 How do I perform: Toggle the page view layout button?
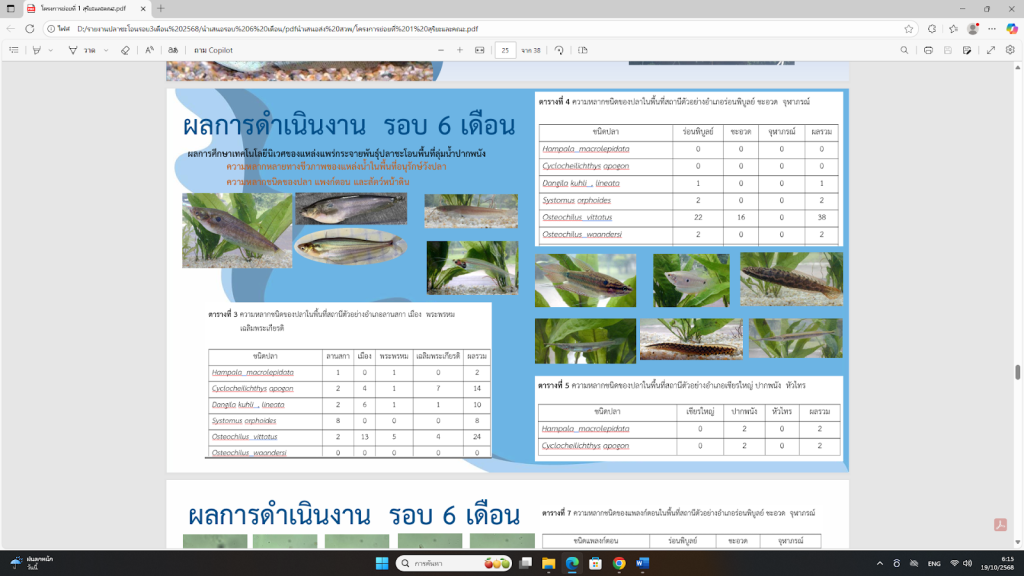[580, 49]
